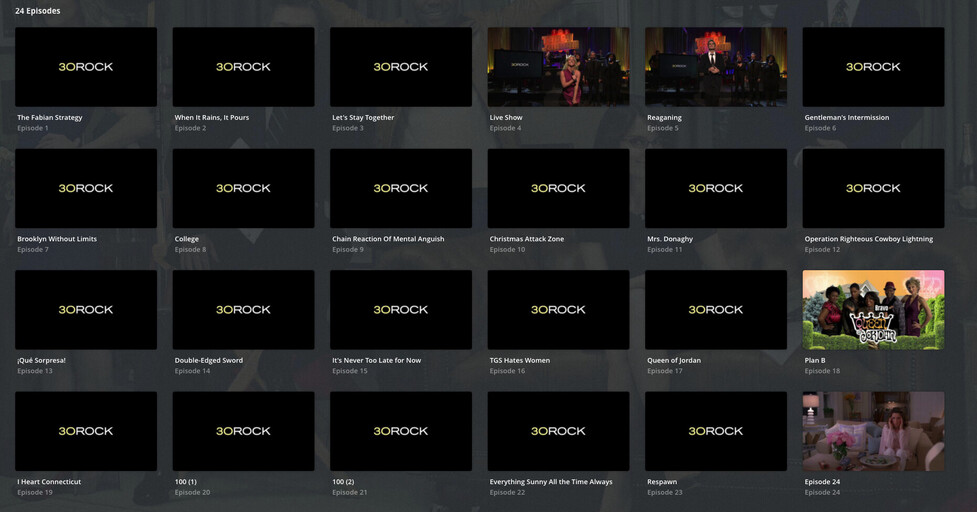Click the When It Rains, It Pours title
Viewport: 977px width, 512px height.
[212, 117]
